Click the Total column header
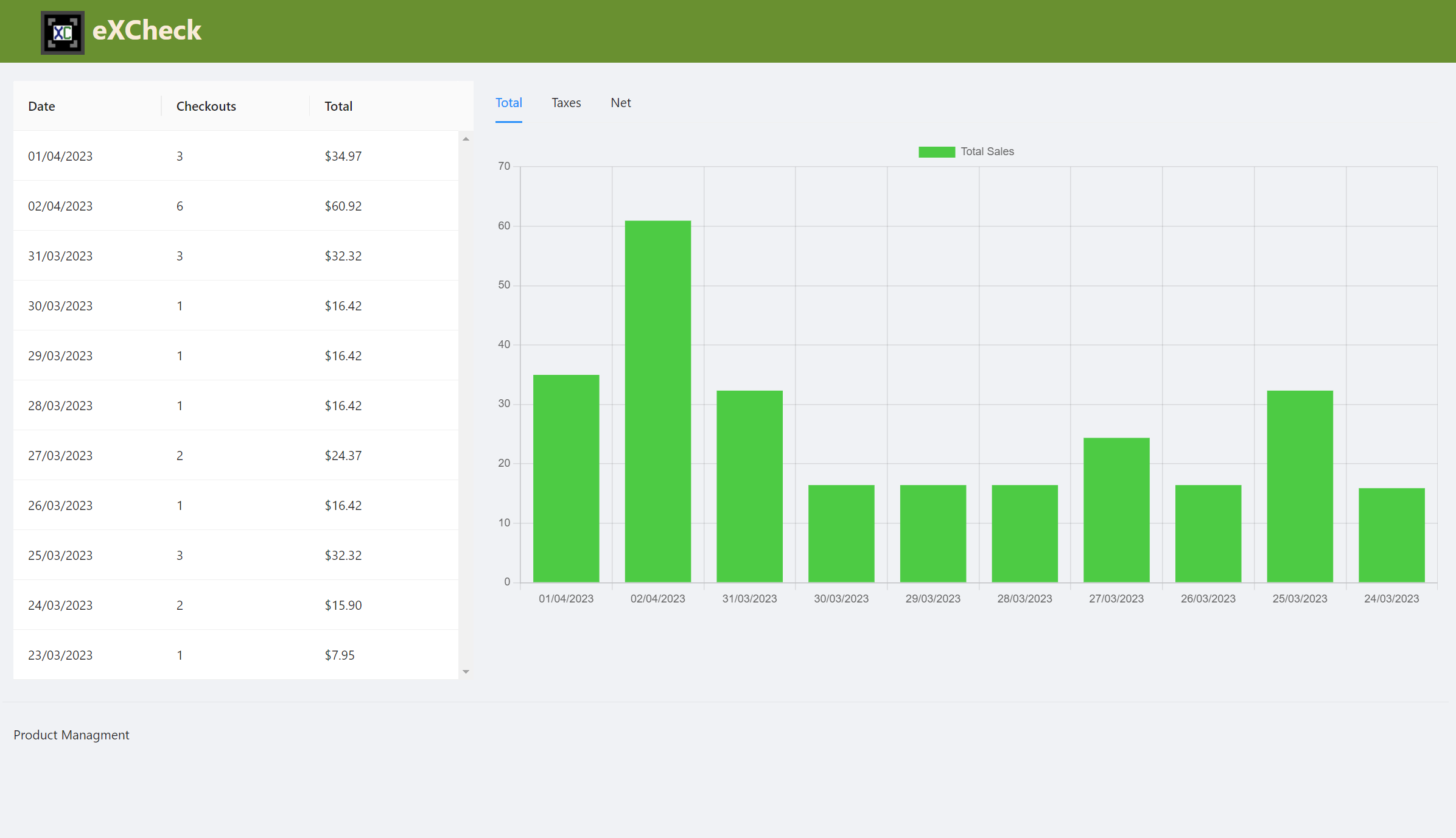 coord(338,106)
